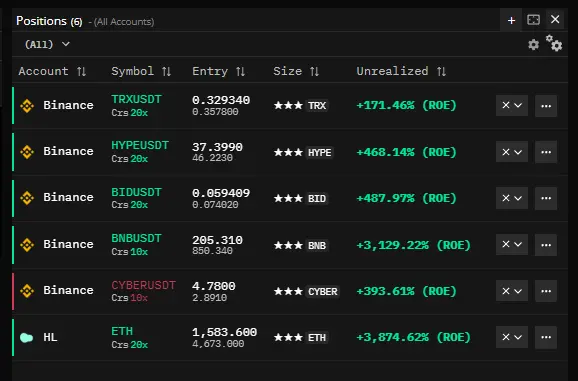Image resolution: width=578 pixels, height=381 pixels.
Task: Click the HL account name
Action: click(x=50, y=337)
